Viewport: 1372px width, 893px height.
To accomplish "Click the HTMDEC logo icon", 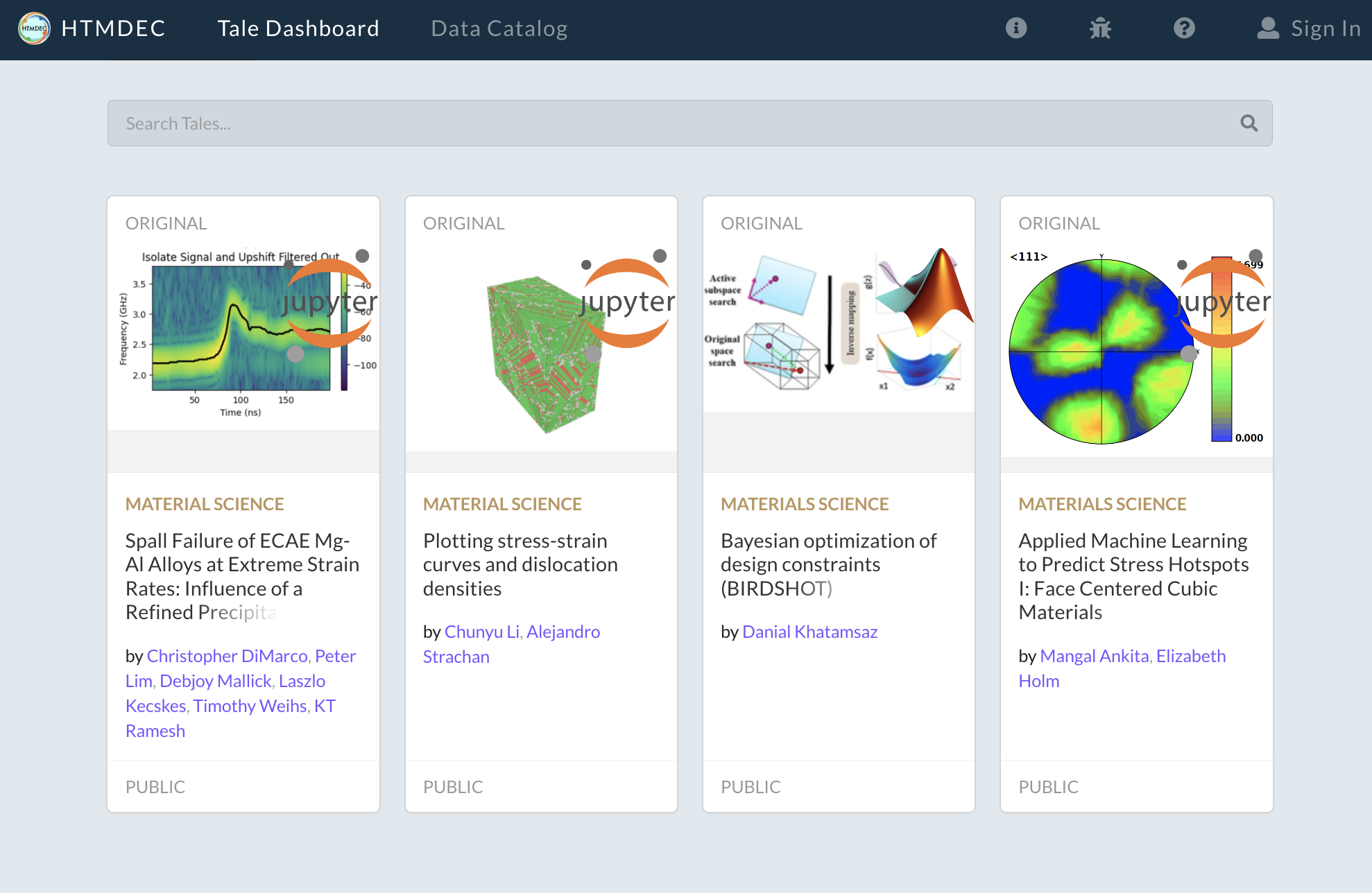I will point(34,28).
